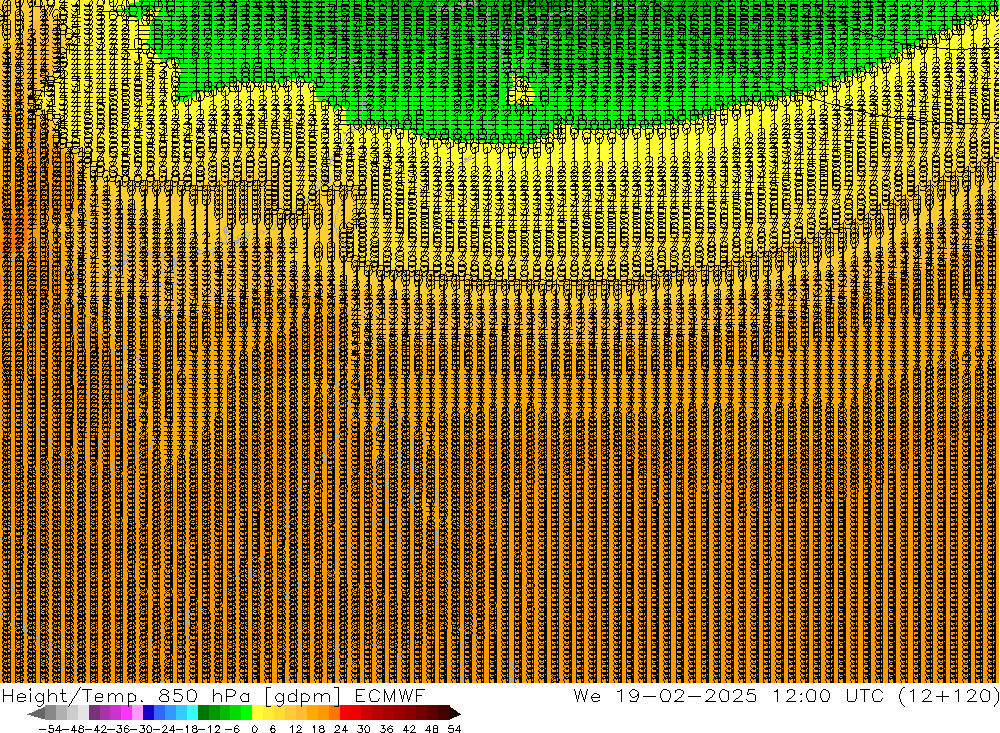Click the '-12' legend label

pyautogui.click(x=209, y=729)
